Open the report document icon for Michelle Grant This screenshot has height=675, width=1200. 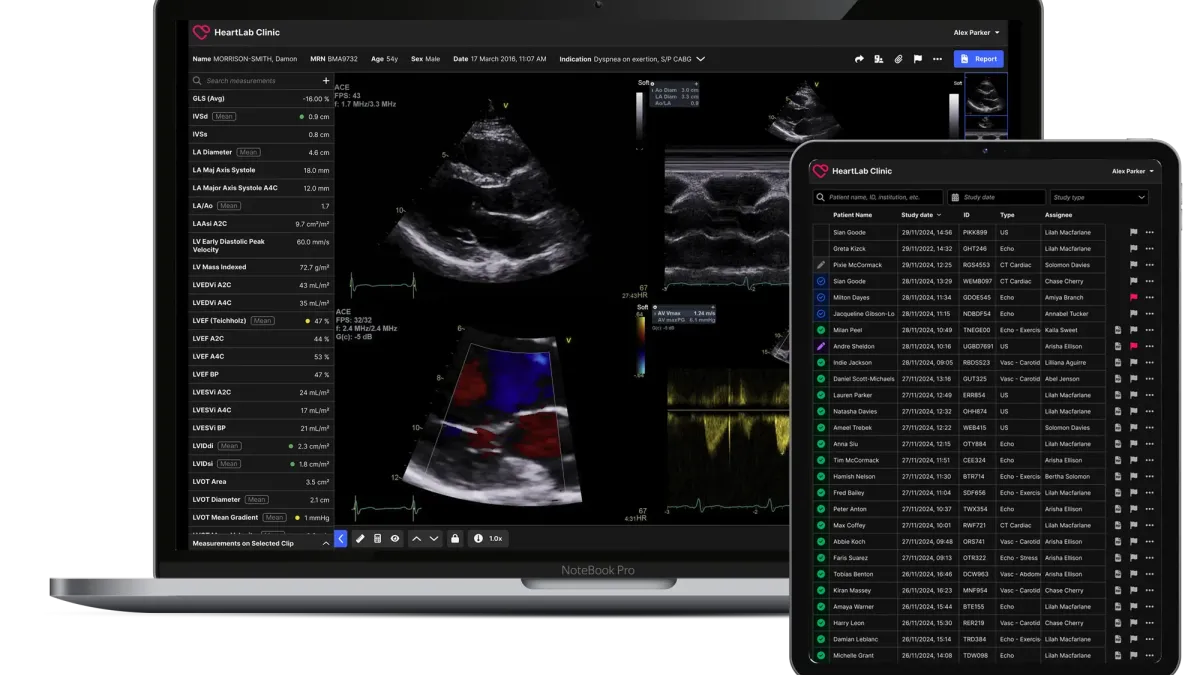tap(1118, 655)
